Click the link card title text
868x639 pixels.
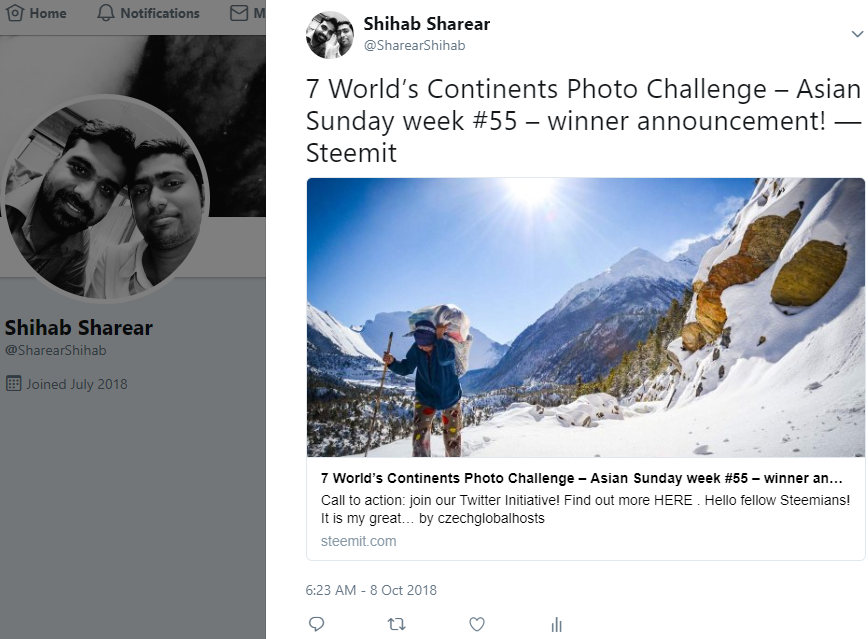(x=581, y=478)
